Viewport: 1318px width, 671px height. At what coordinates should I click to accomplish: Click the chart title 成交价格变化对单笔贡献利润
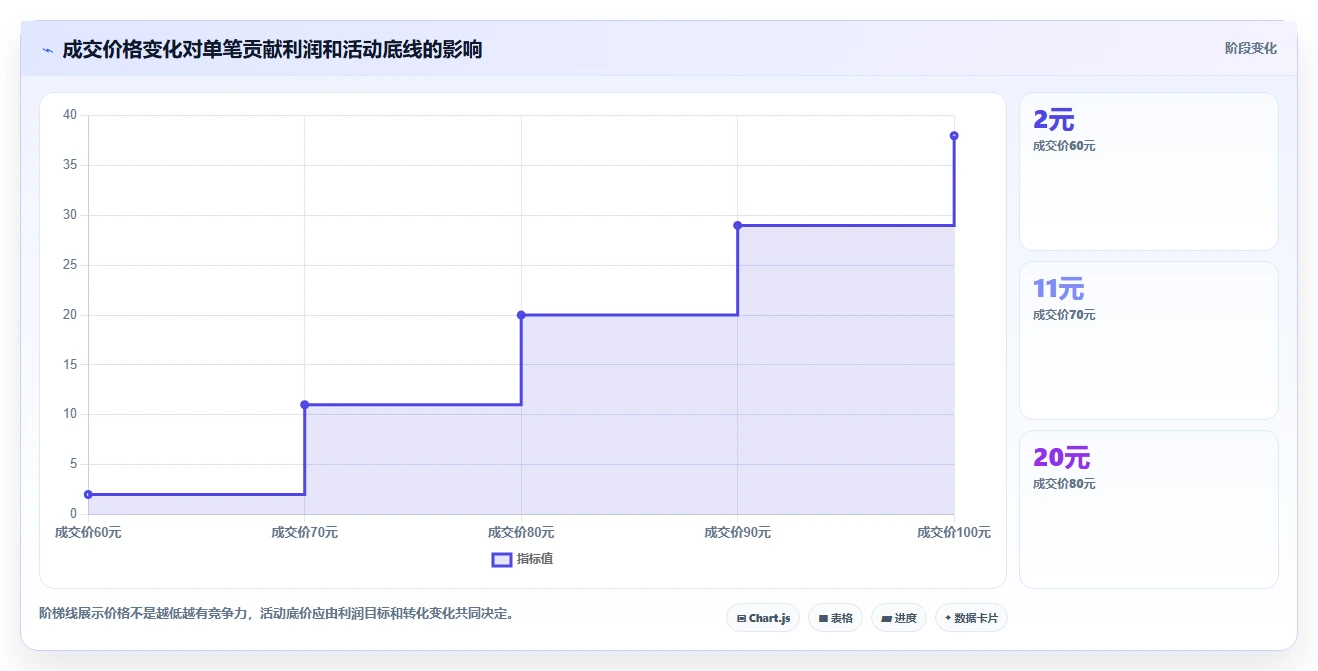pyautogui.click(x=272, y=49)
